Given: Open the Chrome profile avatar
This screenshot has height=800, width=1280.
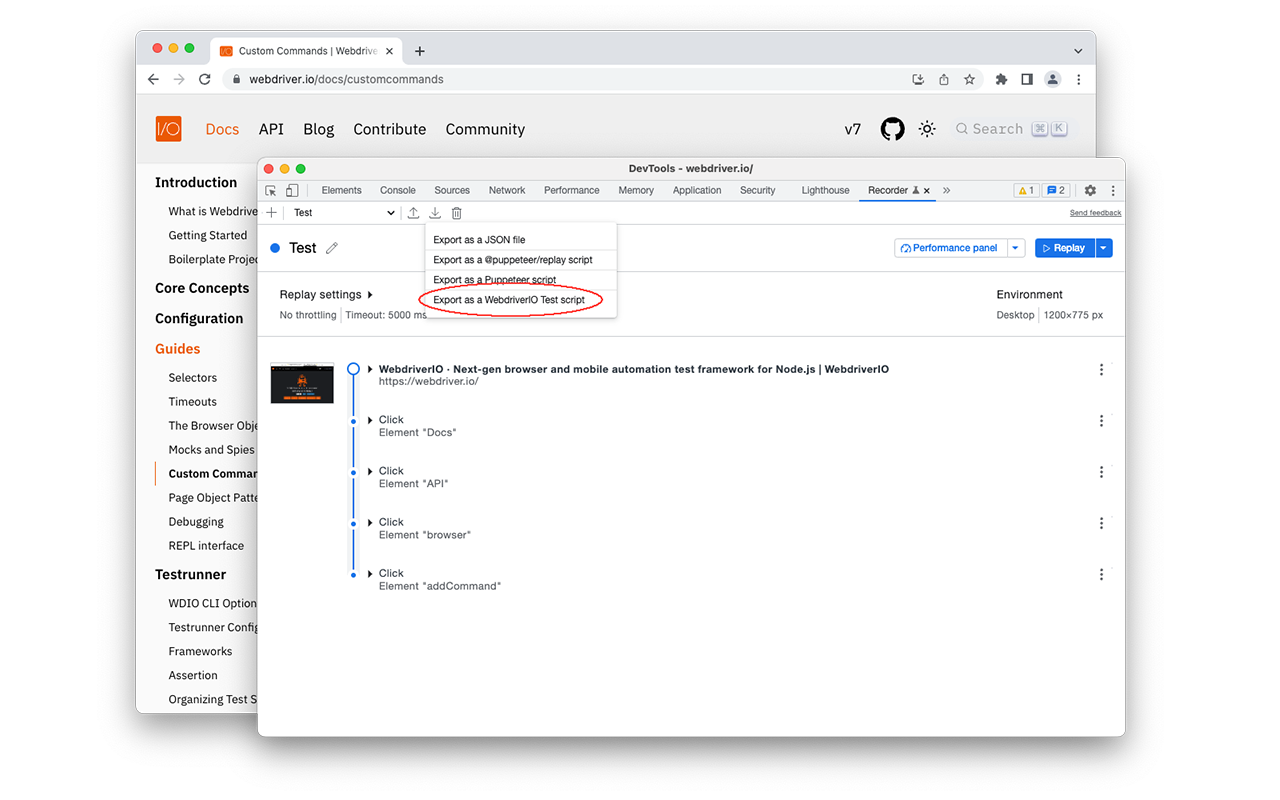Looking at the screenshot, I should pyautogui.click(x=1052, y=79).
